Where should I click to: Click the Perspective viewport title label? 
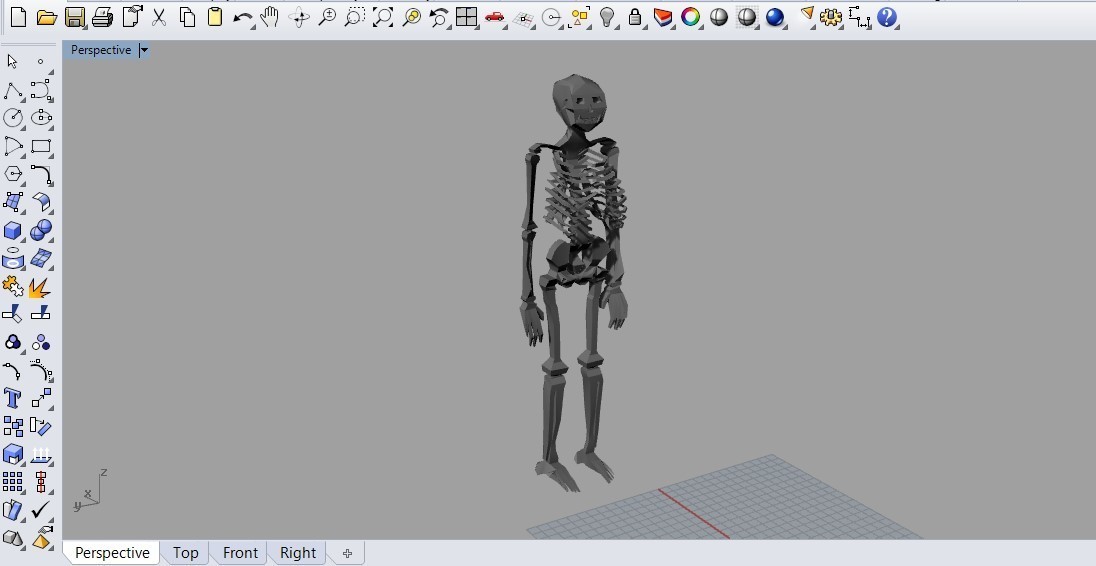pos(100,50)
